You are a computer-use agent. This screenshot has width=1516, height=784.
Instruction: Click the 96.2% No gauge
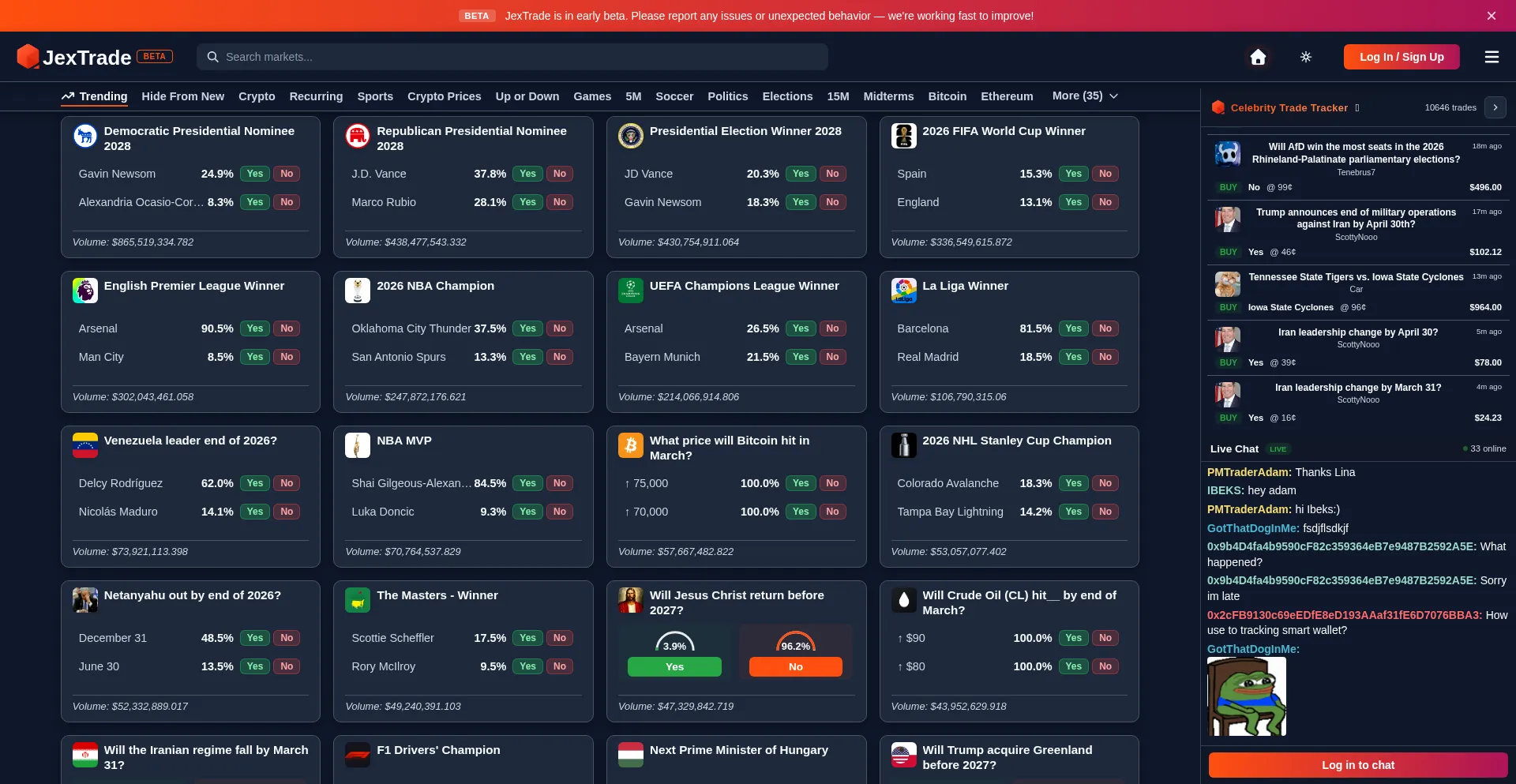(796, 642)
